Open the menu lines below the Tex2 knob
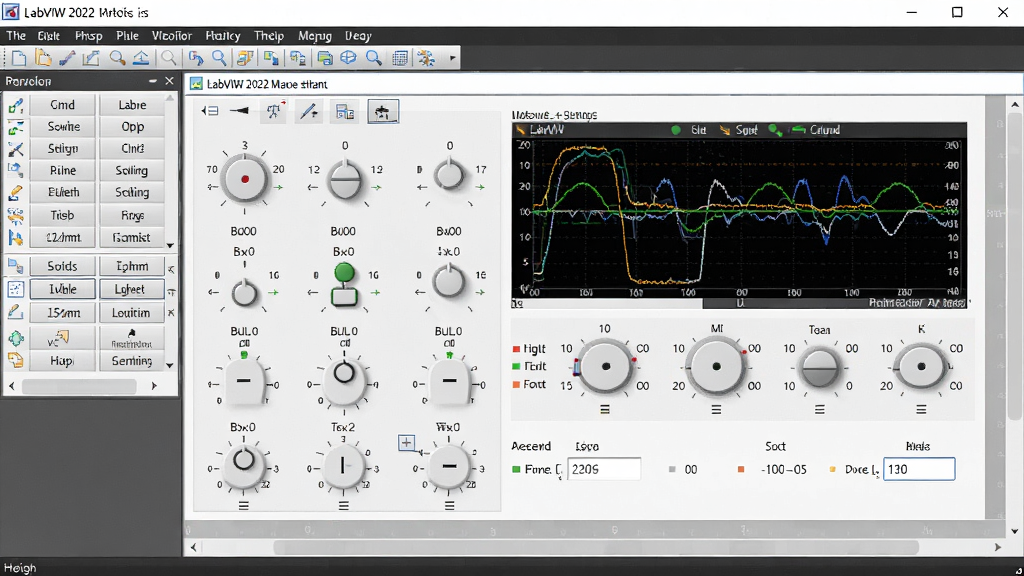 [x=344, y=505]
